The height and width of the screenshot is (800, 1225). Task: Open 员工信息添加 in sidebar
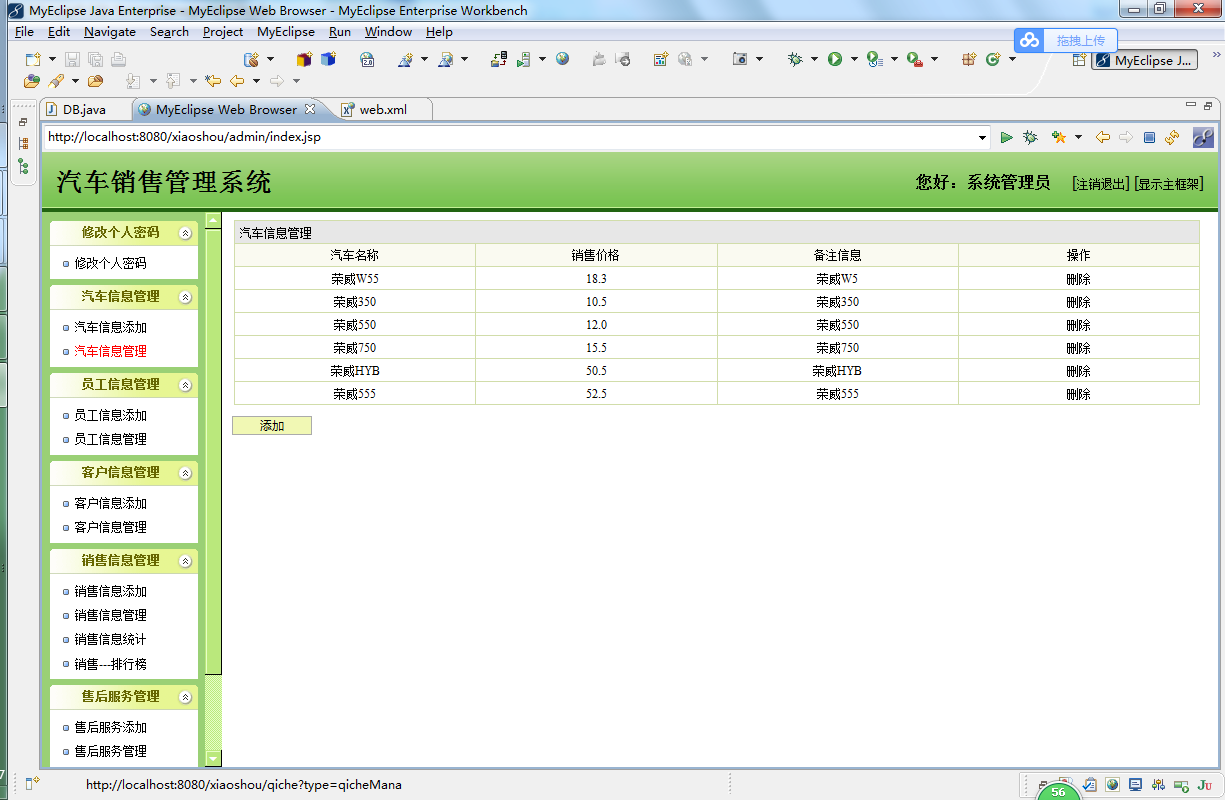[111, 415]
